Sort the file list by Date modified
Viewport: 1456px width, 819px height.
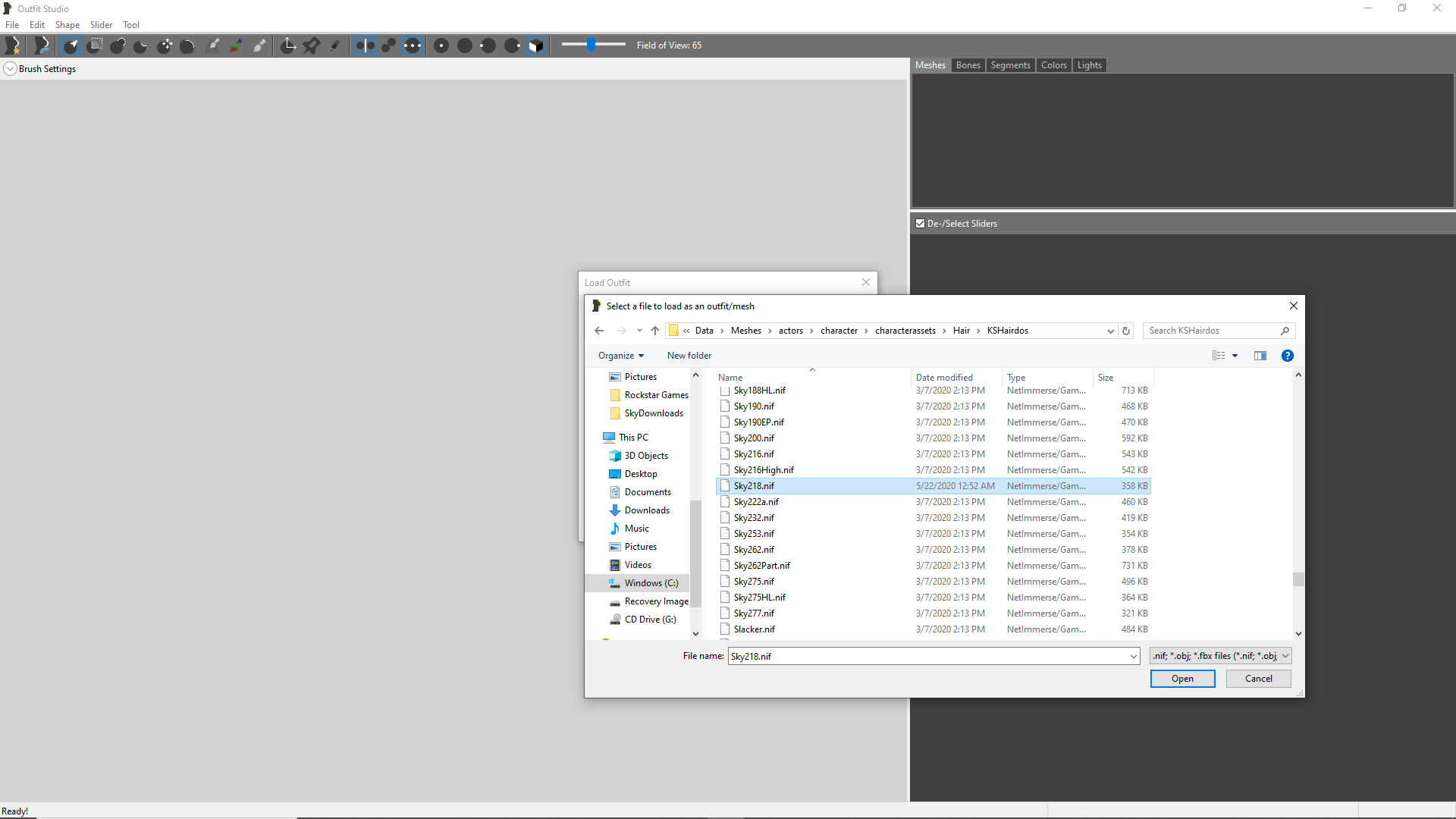click(955, 378)
